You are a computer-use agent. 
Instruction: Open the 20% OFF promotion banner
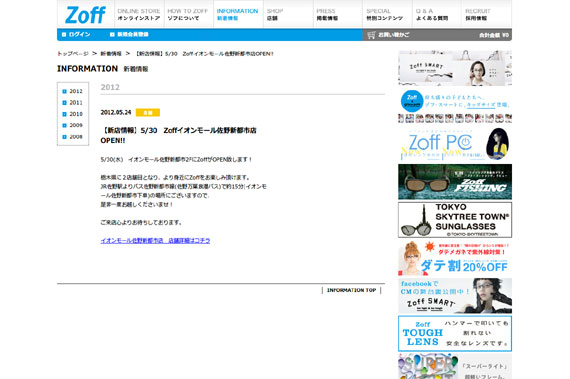(x=455, y=258)
